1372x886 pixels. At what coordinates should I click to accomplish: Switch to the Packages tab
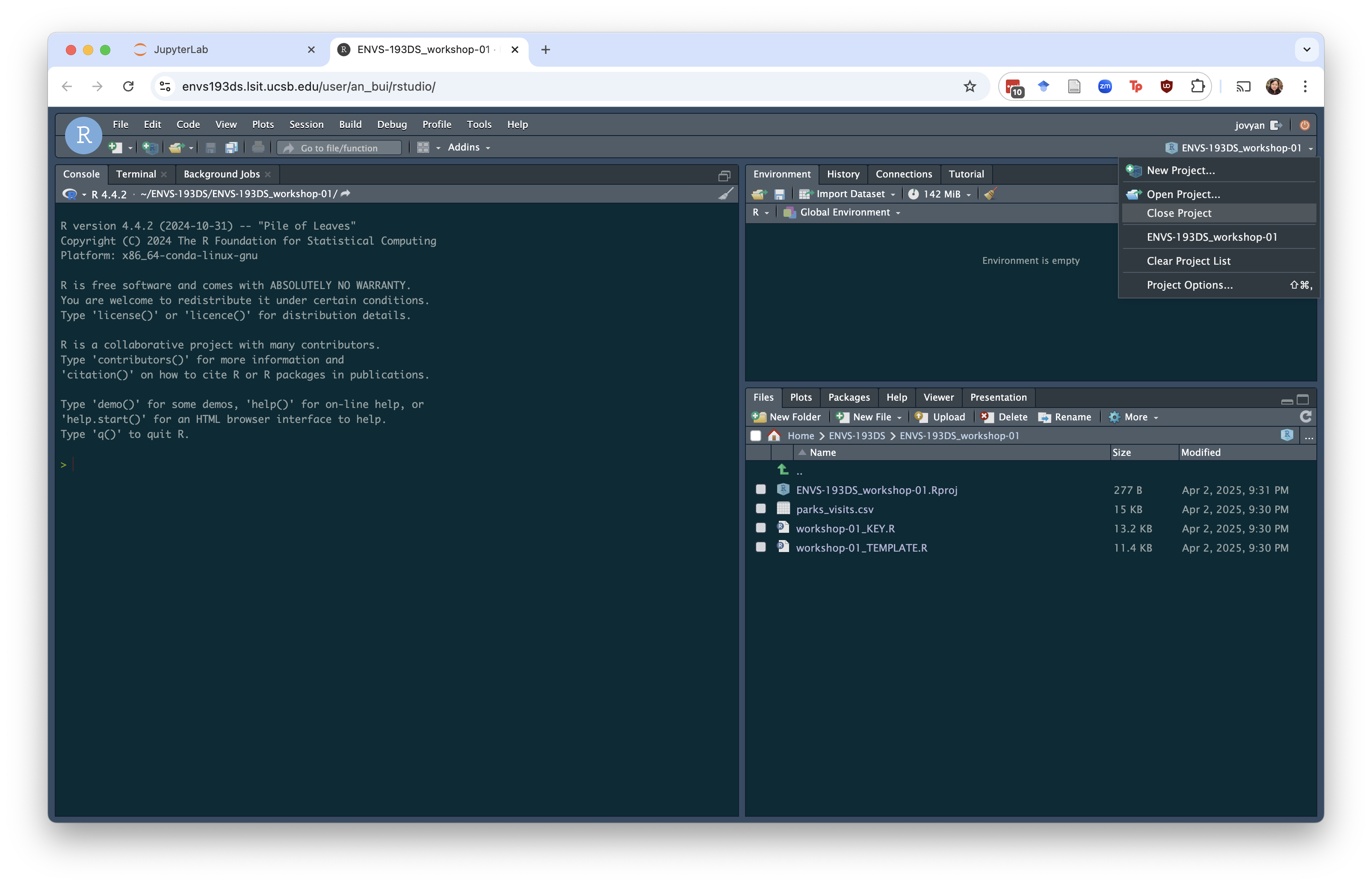click(x=849, y=397)
